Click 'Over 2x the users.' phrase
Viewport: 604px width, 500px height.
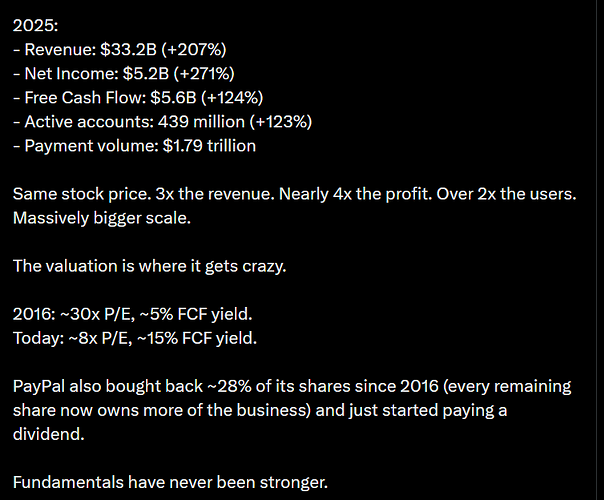click(506, 194)
